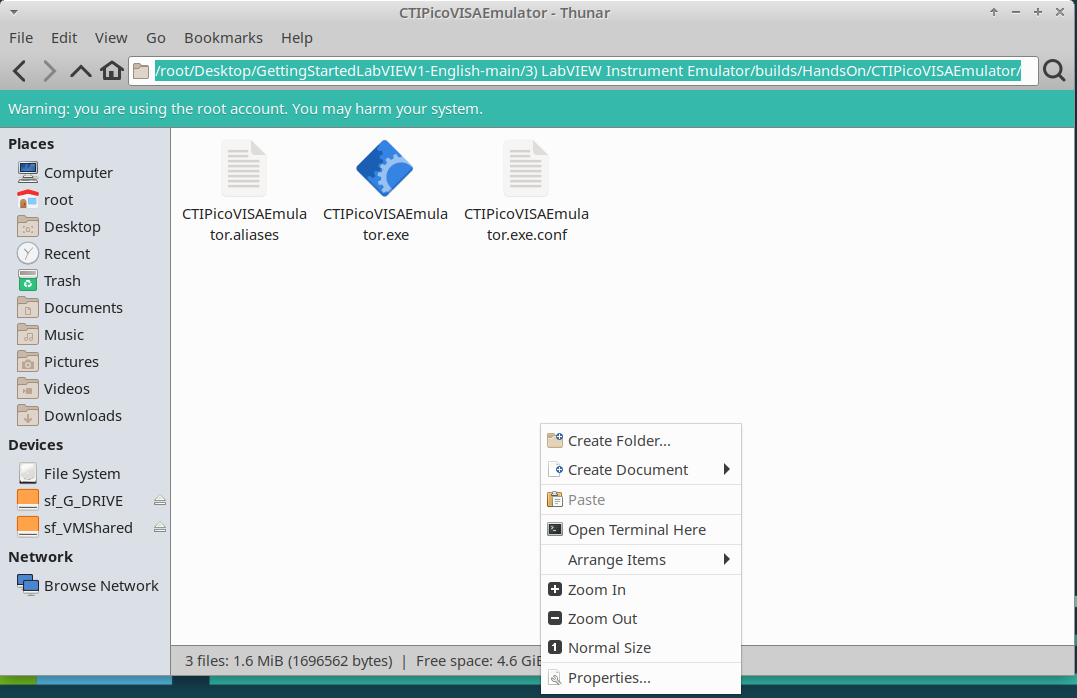This screenshot has height=698, width=1077.
Task: Choose Properties... from the context menu
Action: [641, 678]
